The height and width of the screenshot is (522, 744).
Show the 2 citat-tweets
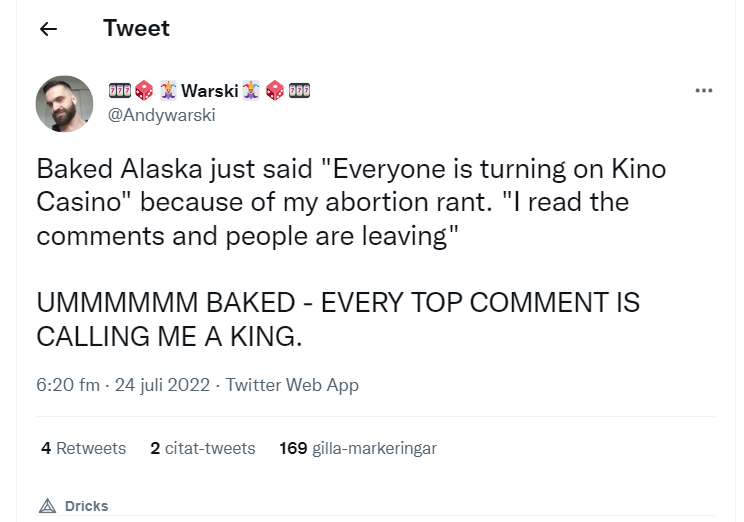coord(203,448)
